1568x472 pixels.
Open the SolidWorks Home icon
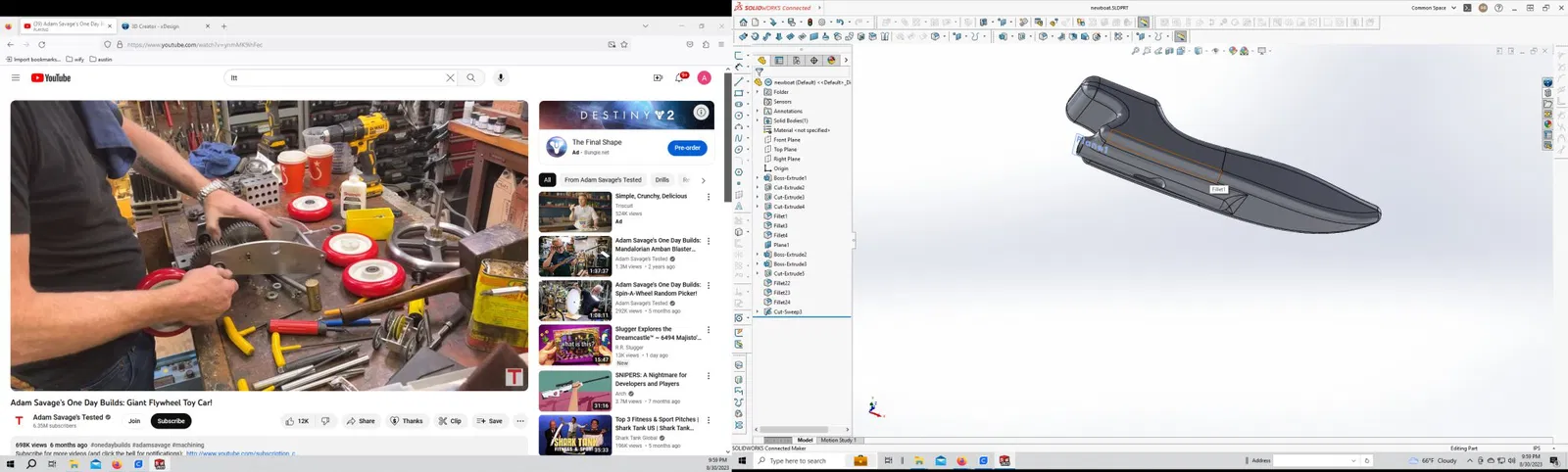[743, 22]
